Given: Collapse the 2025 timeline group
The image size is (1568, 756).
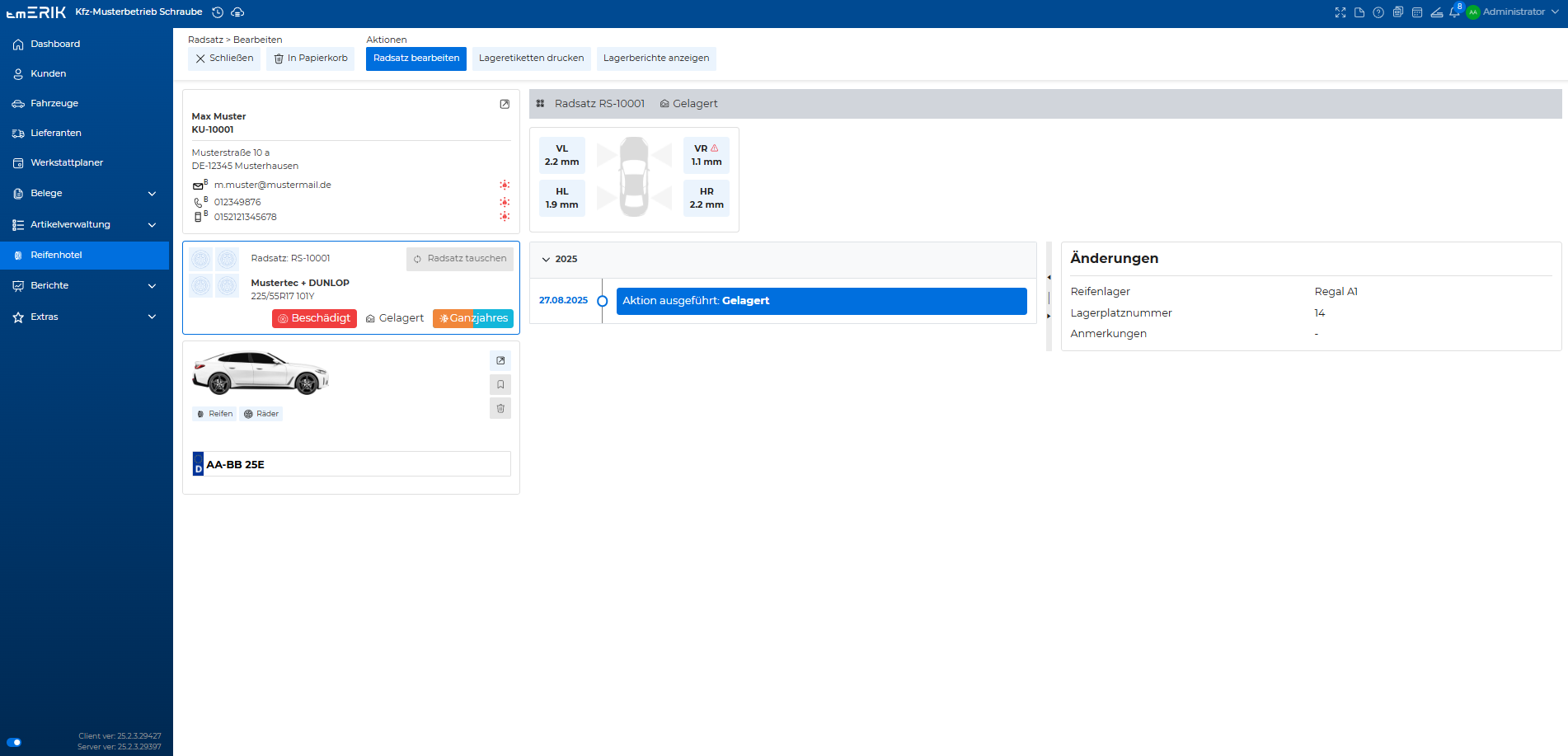Looking at the screenshot, I should (x=546, y=259).
